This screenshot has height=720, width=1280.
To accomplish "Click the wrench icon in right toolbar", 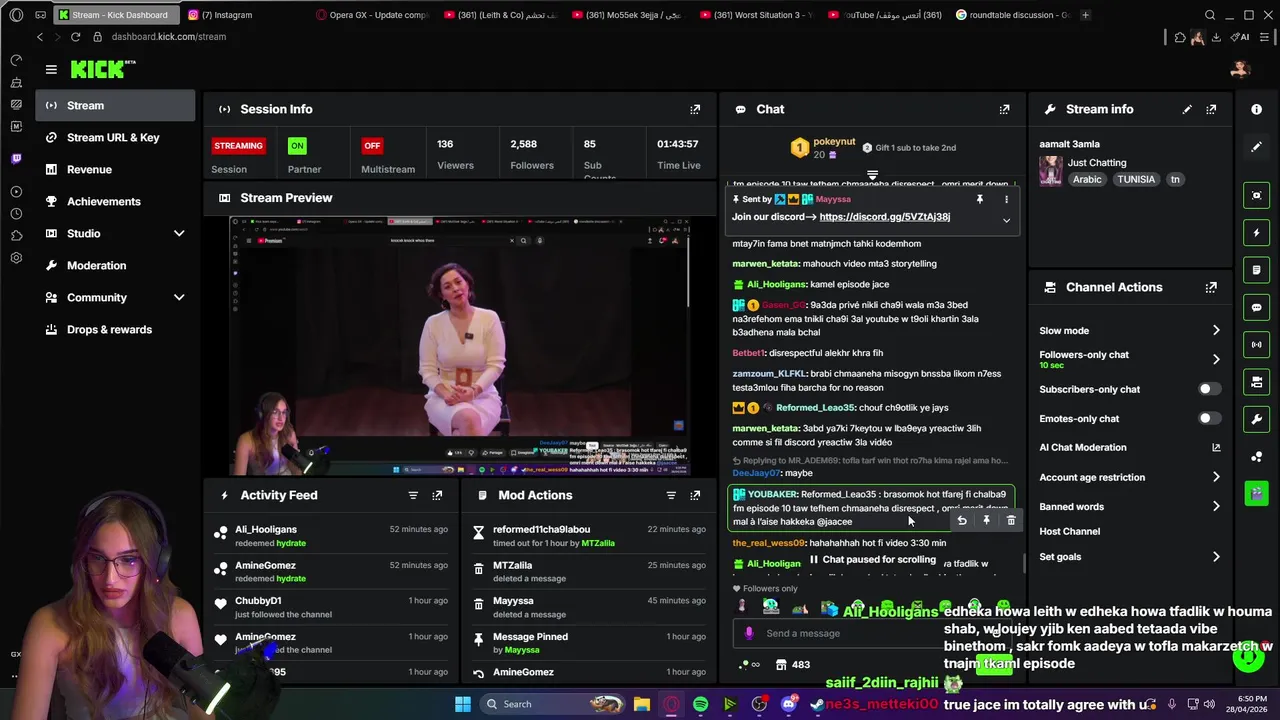I will [x=1257, y=419].
